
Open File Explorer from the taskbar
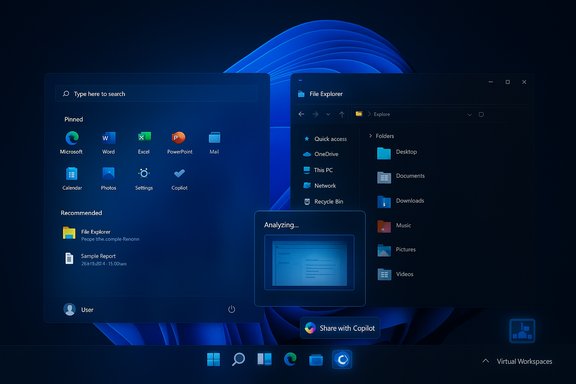point(316,360)
